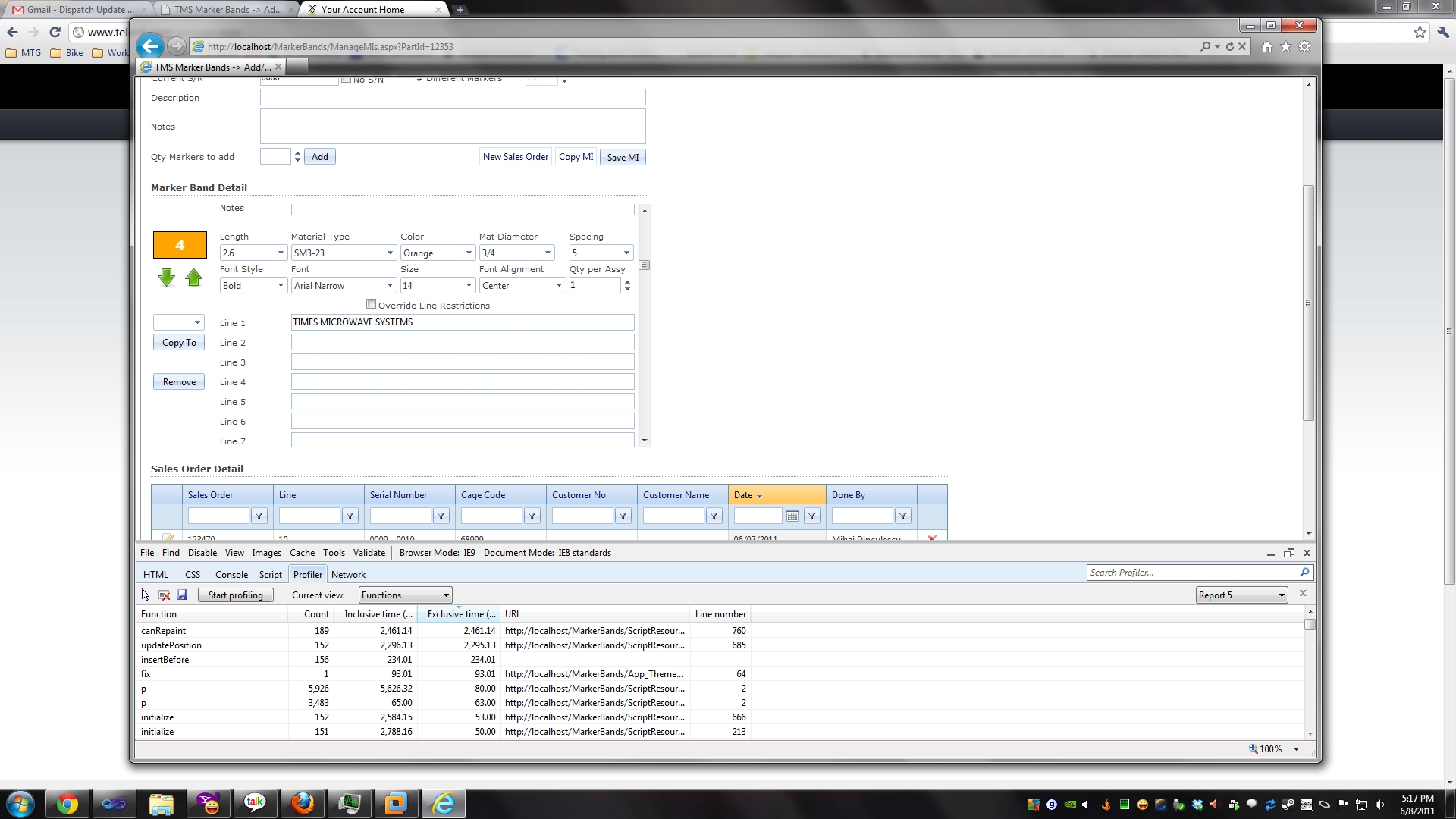Move marker up with green up arrow
This screenshot has width=1456, height=819.
[x=193, y=278]
